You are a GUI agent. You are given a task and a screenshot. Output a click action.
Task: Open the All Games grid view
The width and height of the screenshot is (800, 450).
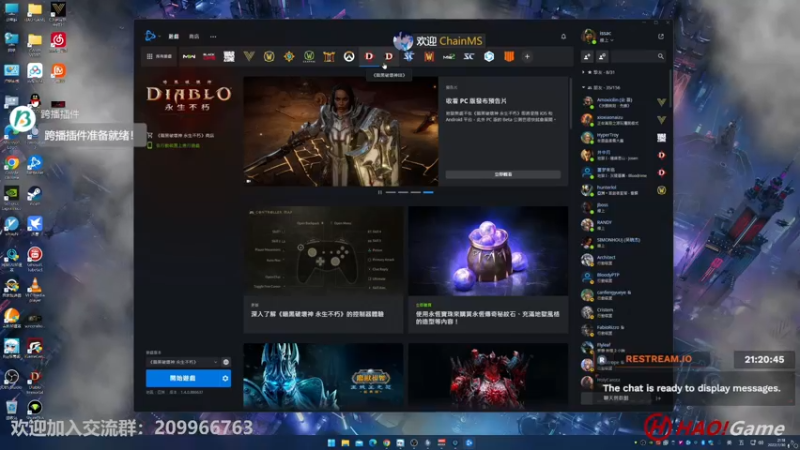click(x=160, y=56)
